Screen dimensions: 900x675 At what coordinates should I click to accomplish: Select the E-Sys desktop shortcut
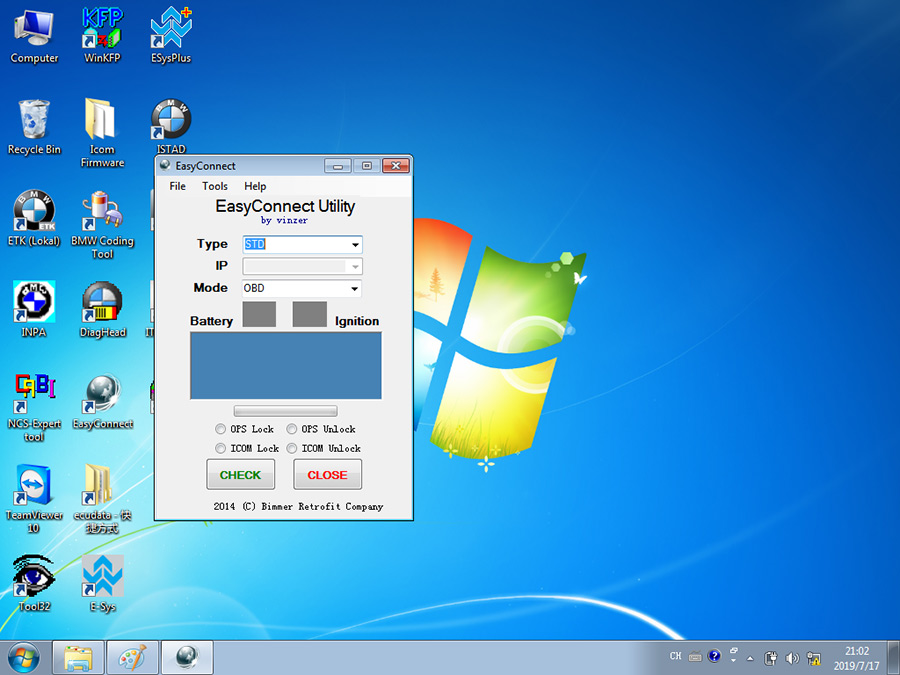(102, 584)
